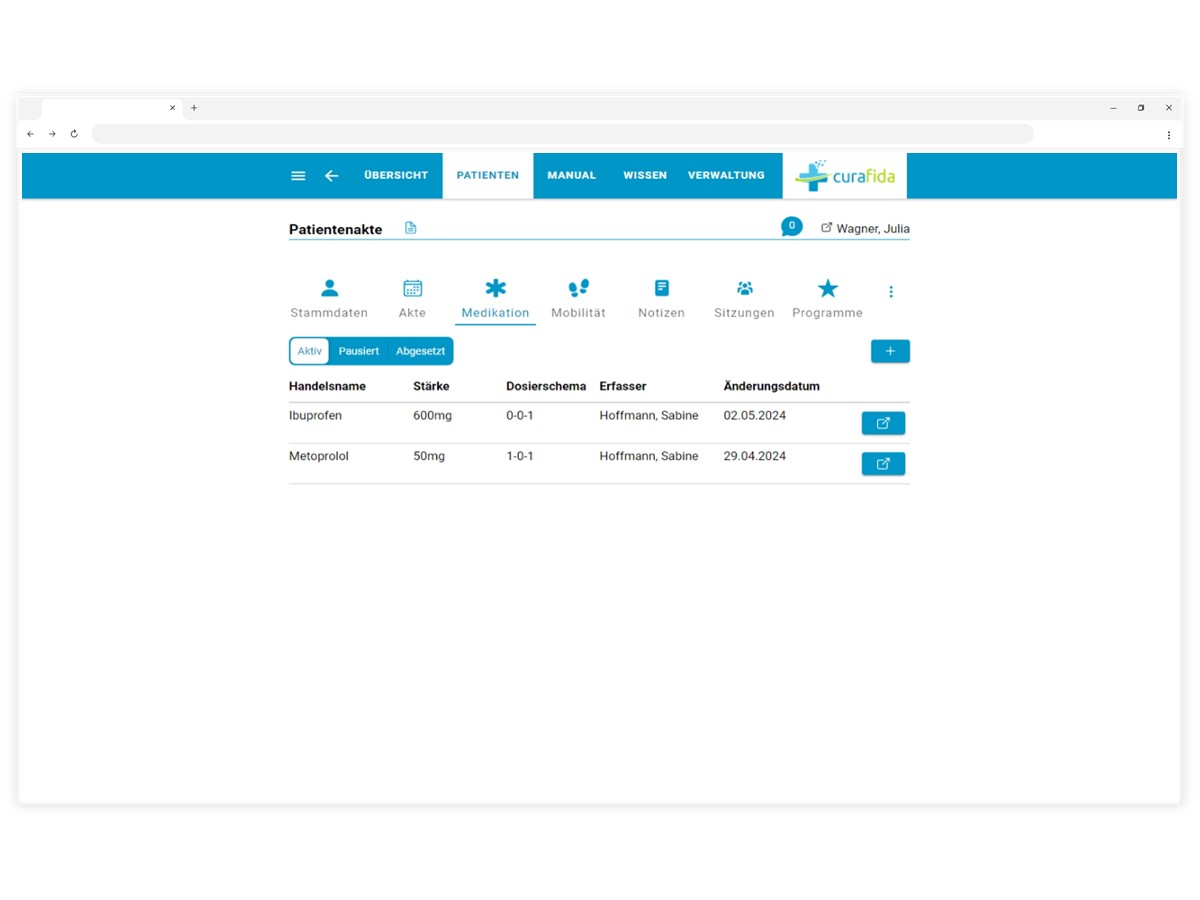Screen dimensions: 1200x900
Task: Click the browser address bar
Action: pyautogui.click(x=562, y=134)
